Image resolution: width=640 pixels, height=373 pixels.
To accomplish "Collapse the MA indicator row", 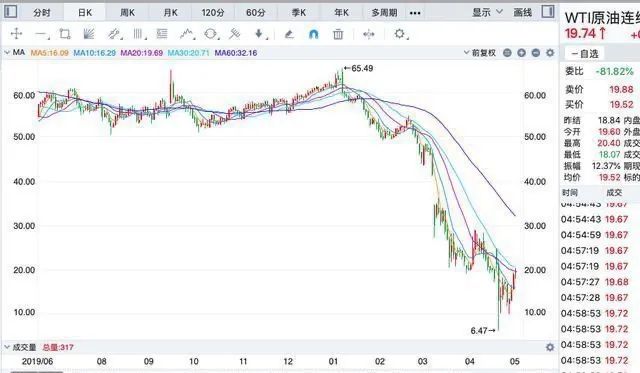I will pos(7,53).
